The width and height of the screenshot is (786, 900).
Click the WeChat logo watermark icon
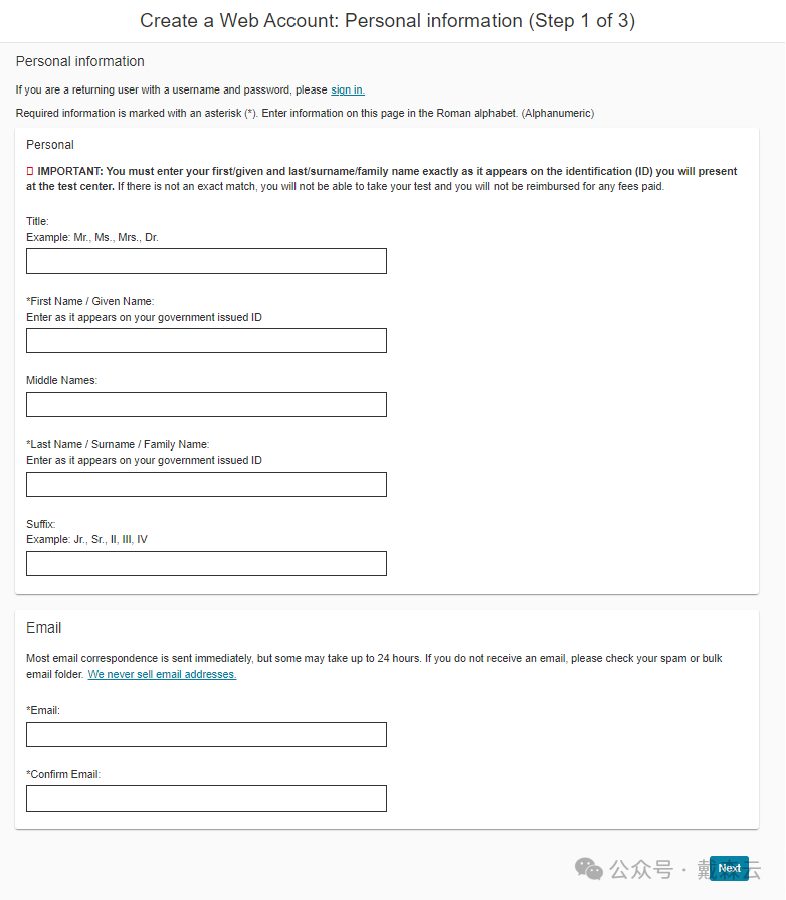coord(588,869)
